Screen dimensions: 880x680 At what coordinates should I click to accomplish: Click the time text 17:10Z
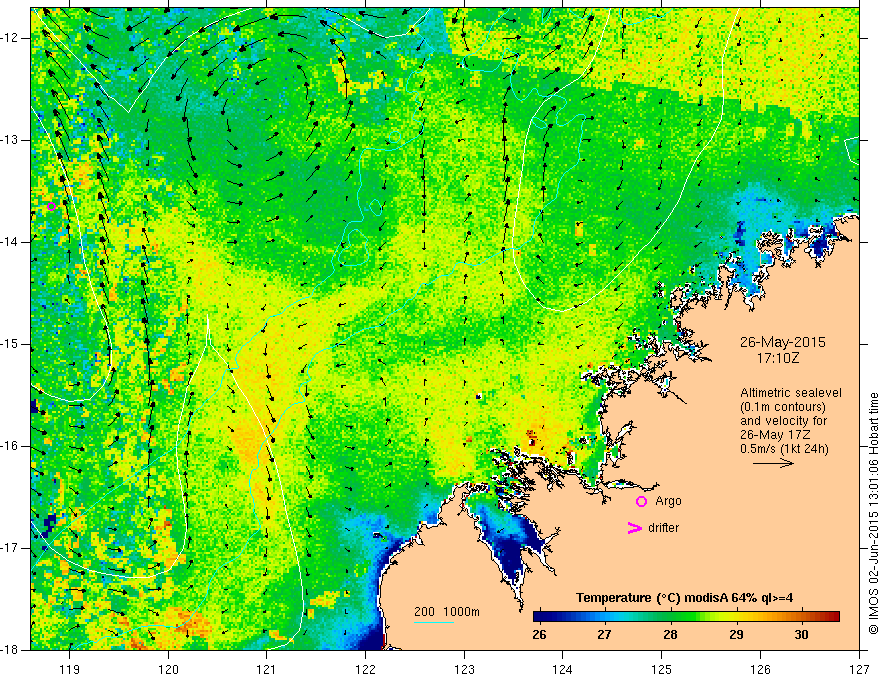[x=777, y=358]
